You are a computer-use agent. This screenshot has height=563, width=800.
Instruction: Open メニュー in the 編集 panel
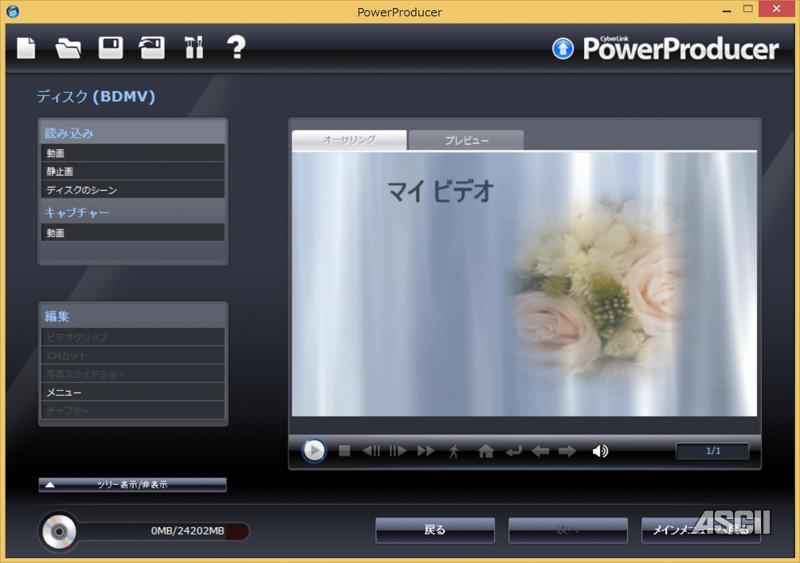tap(133, 392)
